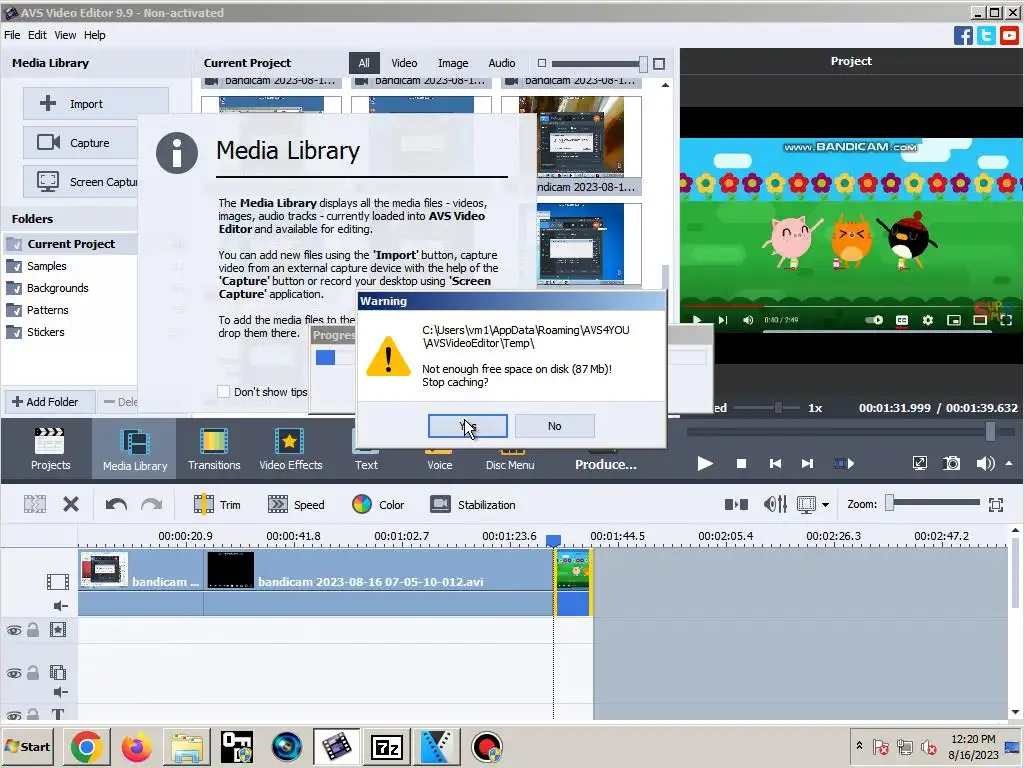
Task: Select the Patterns folder
Action: [x=47, y=310]
